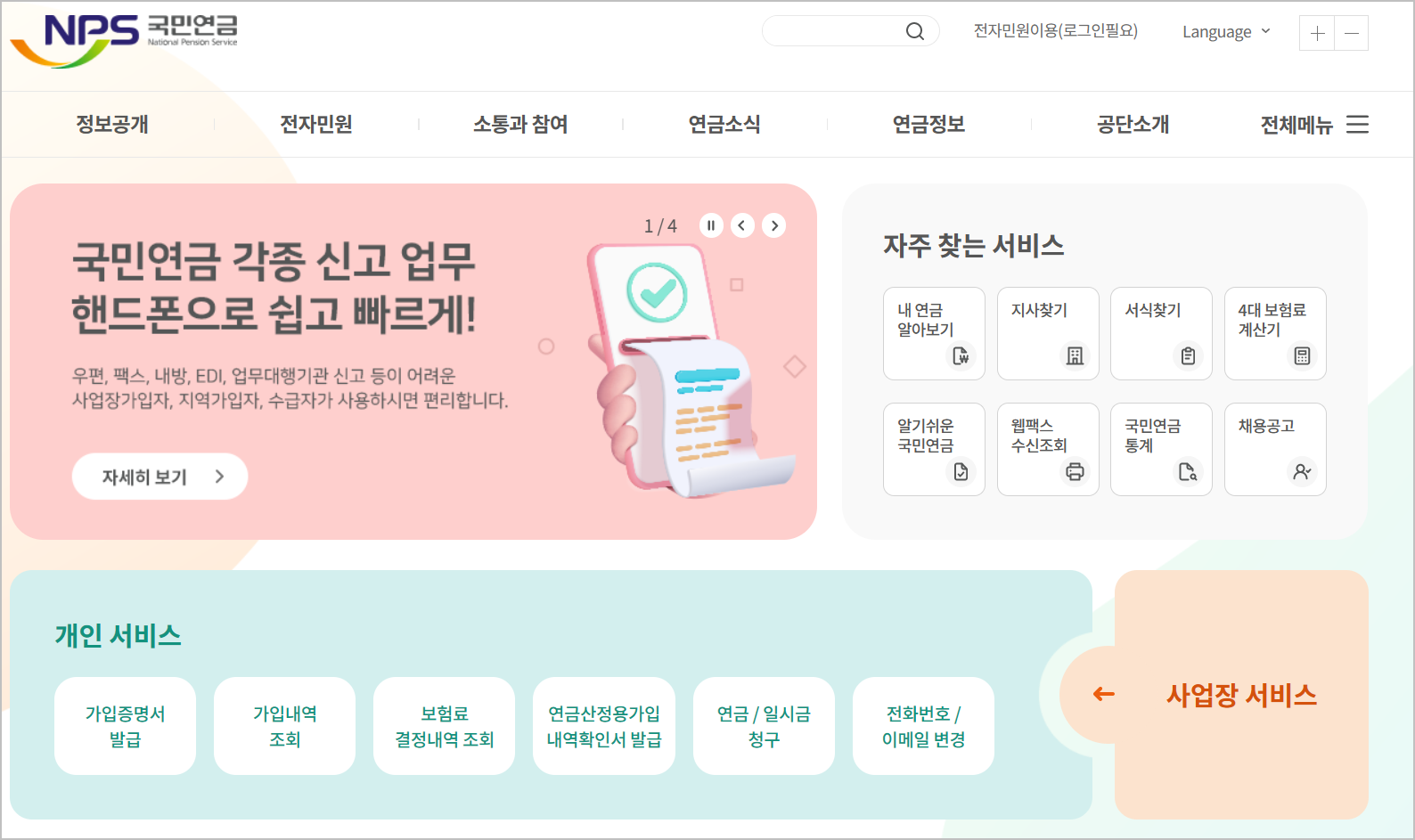Open the 연금정보 menu
The height and width of the screenshot is (840, 1415).
tap(929, 124)
